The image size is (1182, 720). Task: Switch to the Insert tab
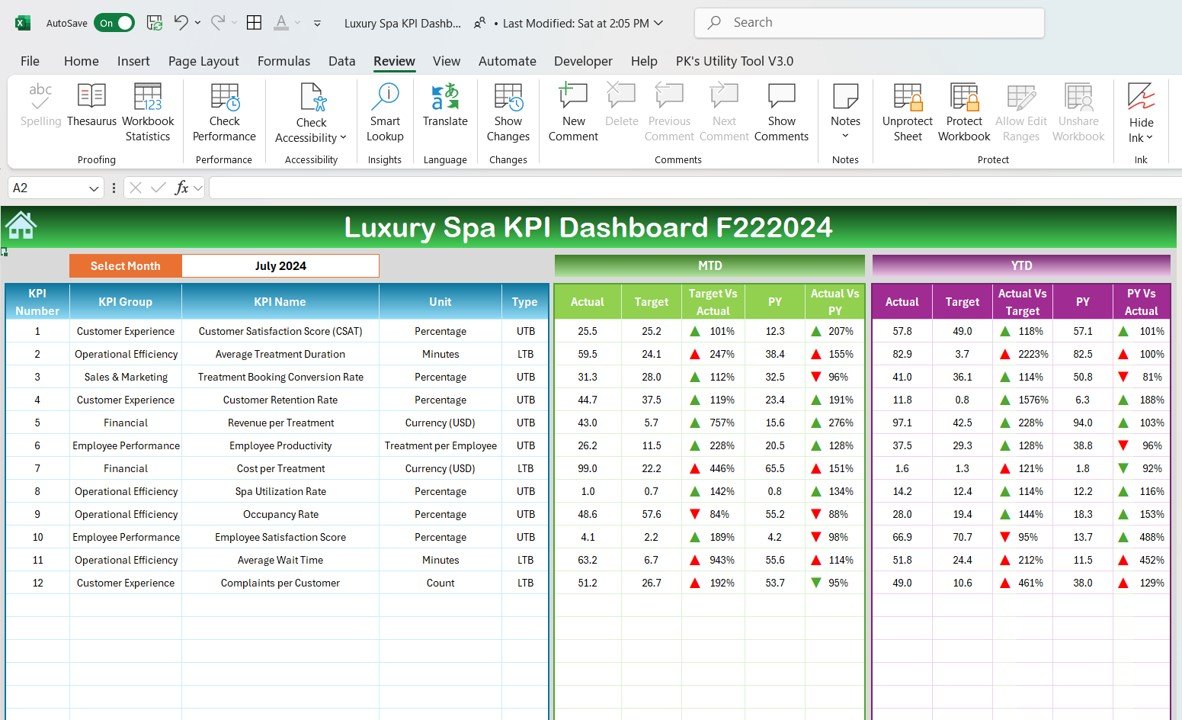(133, 61)
